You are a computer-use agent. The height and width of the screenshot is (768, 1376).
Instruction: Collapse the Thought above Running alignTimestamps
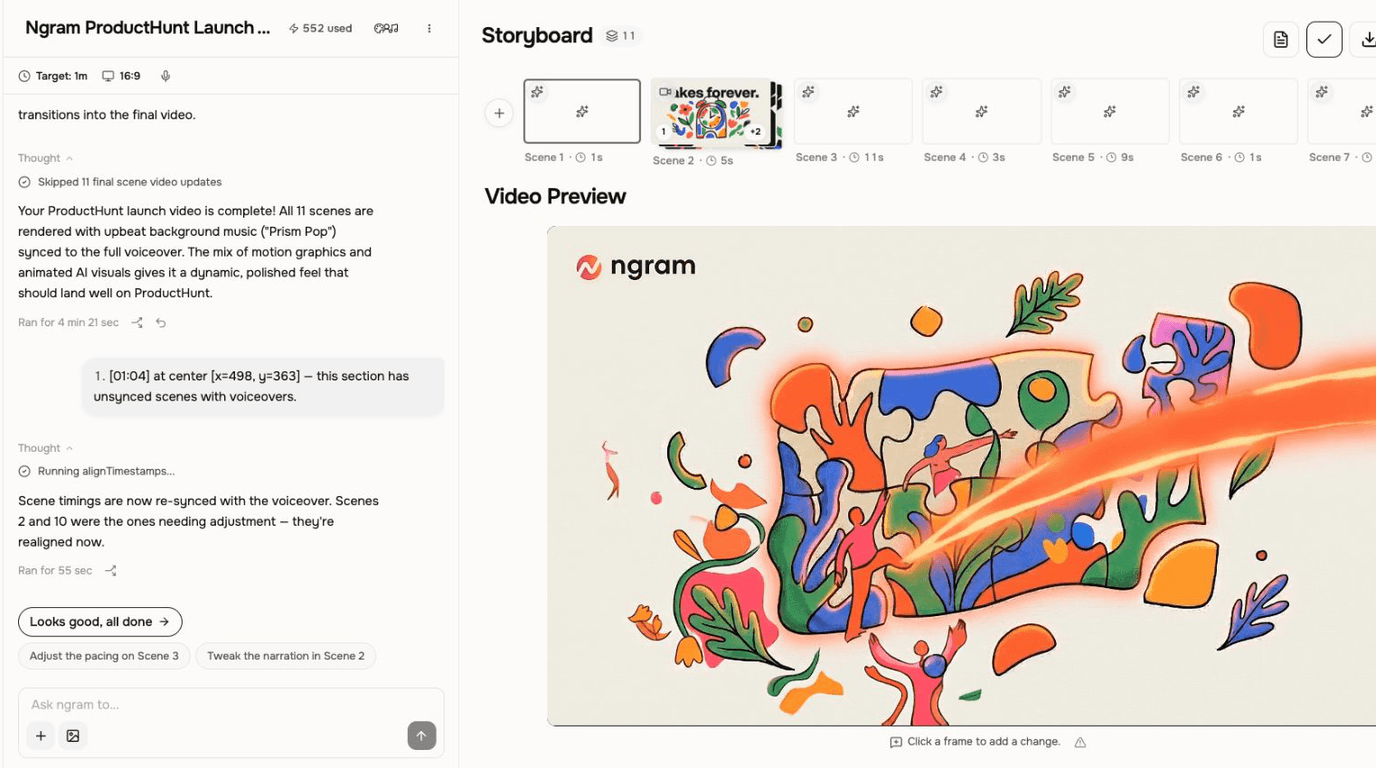(46, 448)
